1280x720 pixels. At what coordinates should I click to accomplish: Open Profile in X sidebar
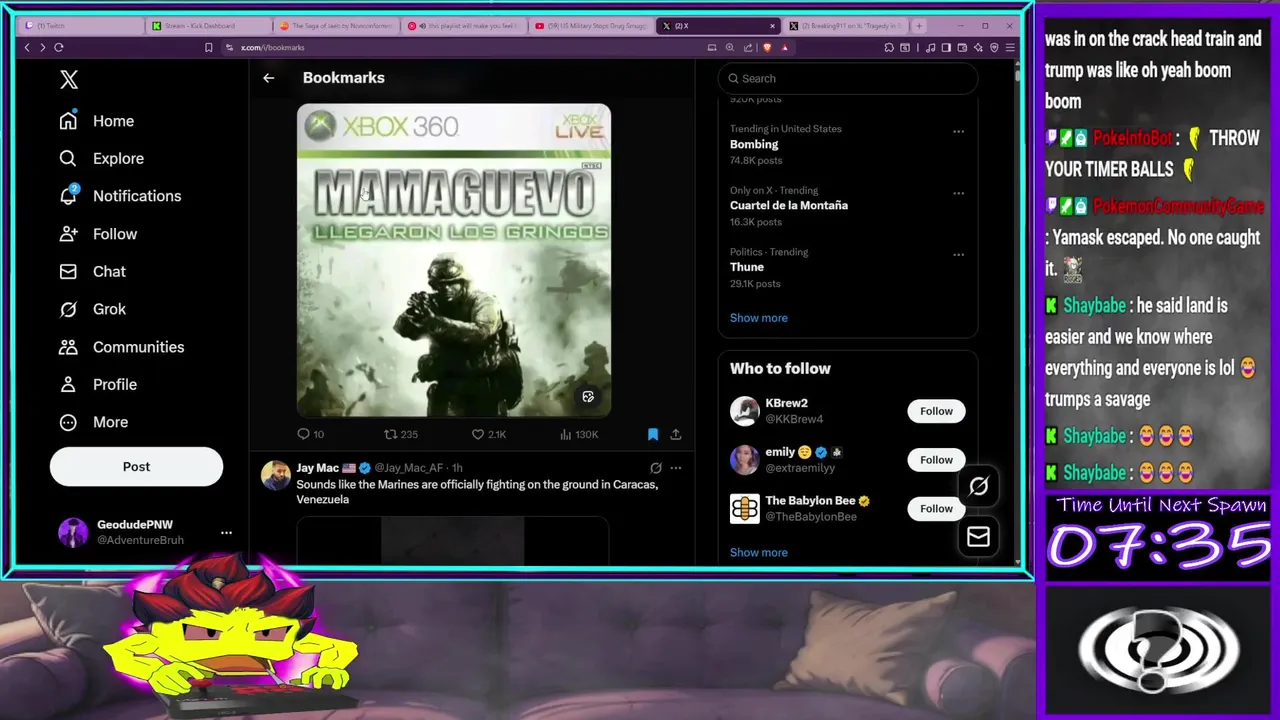(x=98, y=384)
